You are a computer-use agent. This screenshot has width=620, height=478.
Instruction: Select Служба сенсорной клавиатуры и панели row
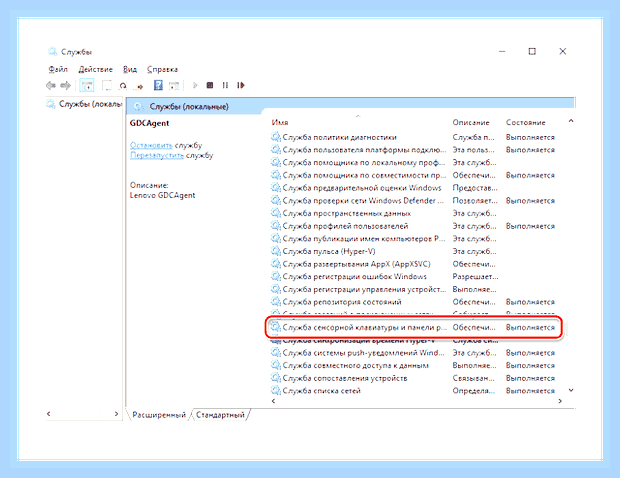click(x=413, y=327)
